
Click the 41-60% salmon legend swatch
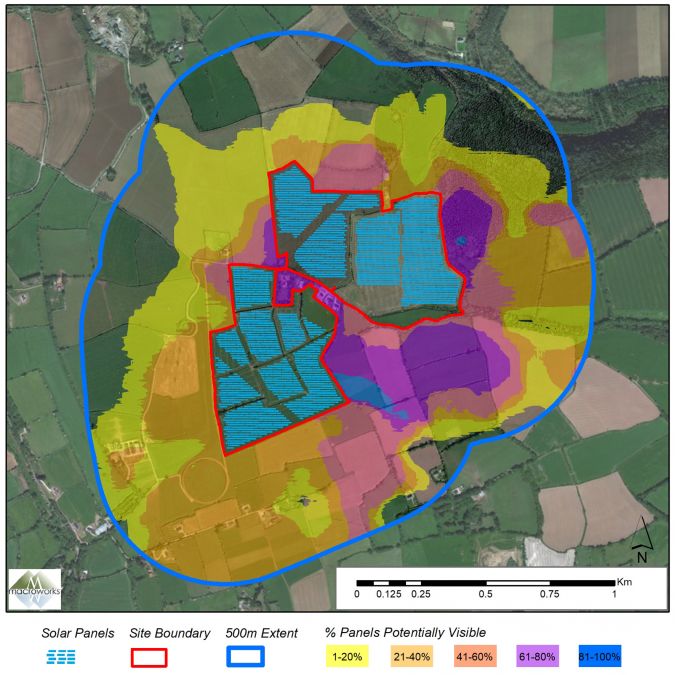[x=475, y=656]
